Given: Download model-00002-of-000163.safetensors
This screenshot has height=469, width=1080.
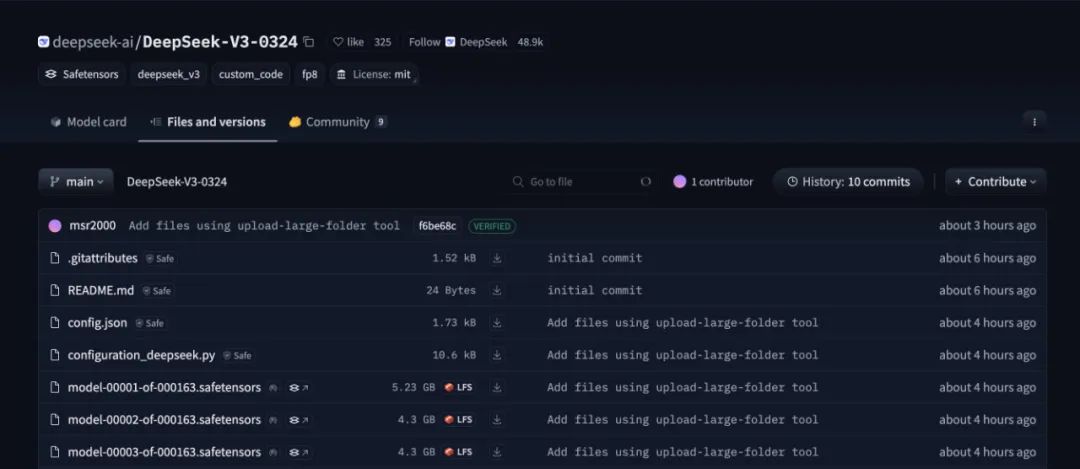Looking at the screenshot, I should (x=497, y=420).
